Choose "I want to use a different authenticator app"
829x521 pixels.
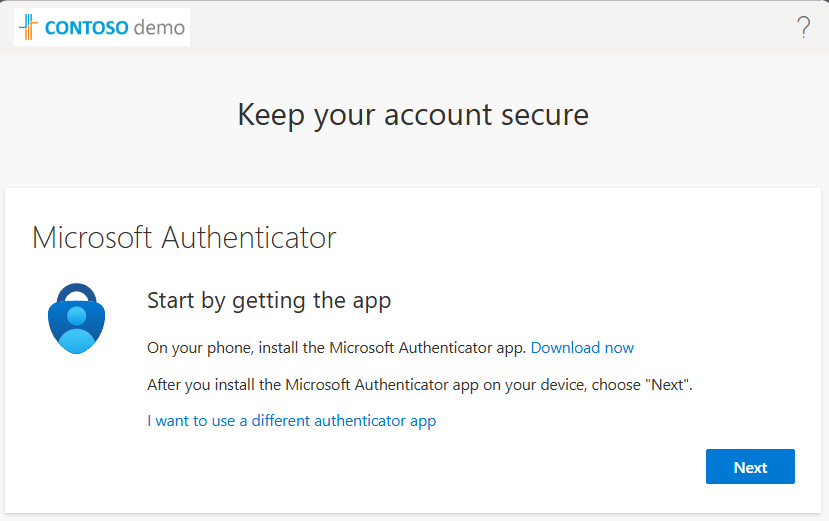[292, 421]
